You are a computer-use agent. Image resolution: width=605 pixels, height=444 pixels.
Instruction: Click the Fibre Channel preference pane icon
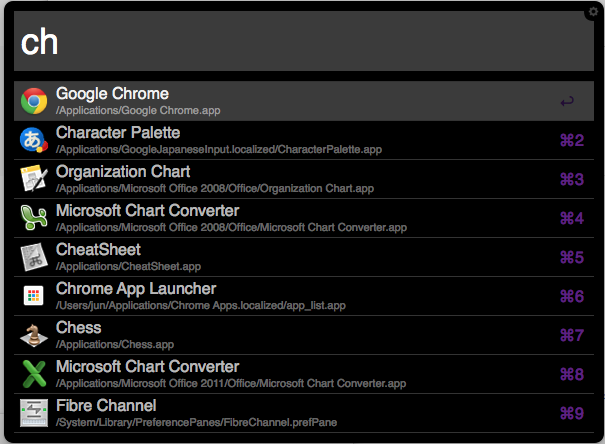click(x=34, y=413)
